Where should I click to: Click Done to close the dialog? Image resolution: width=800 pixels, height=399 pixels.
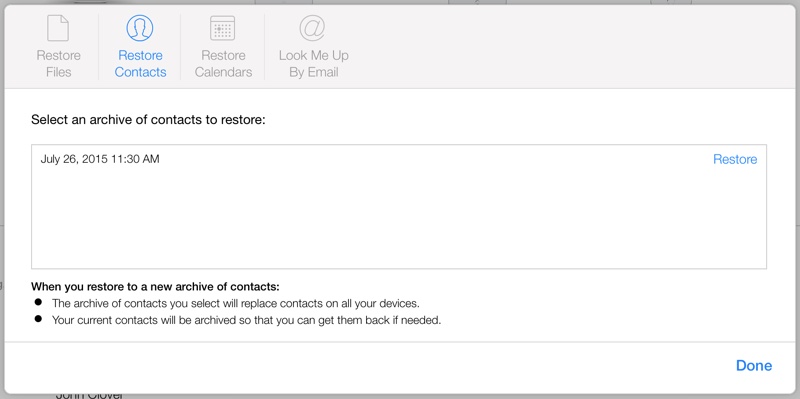(x=754, y=365)
